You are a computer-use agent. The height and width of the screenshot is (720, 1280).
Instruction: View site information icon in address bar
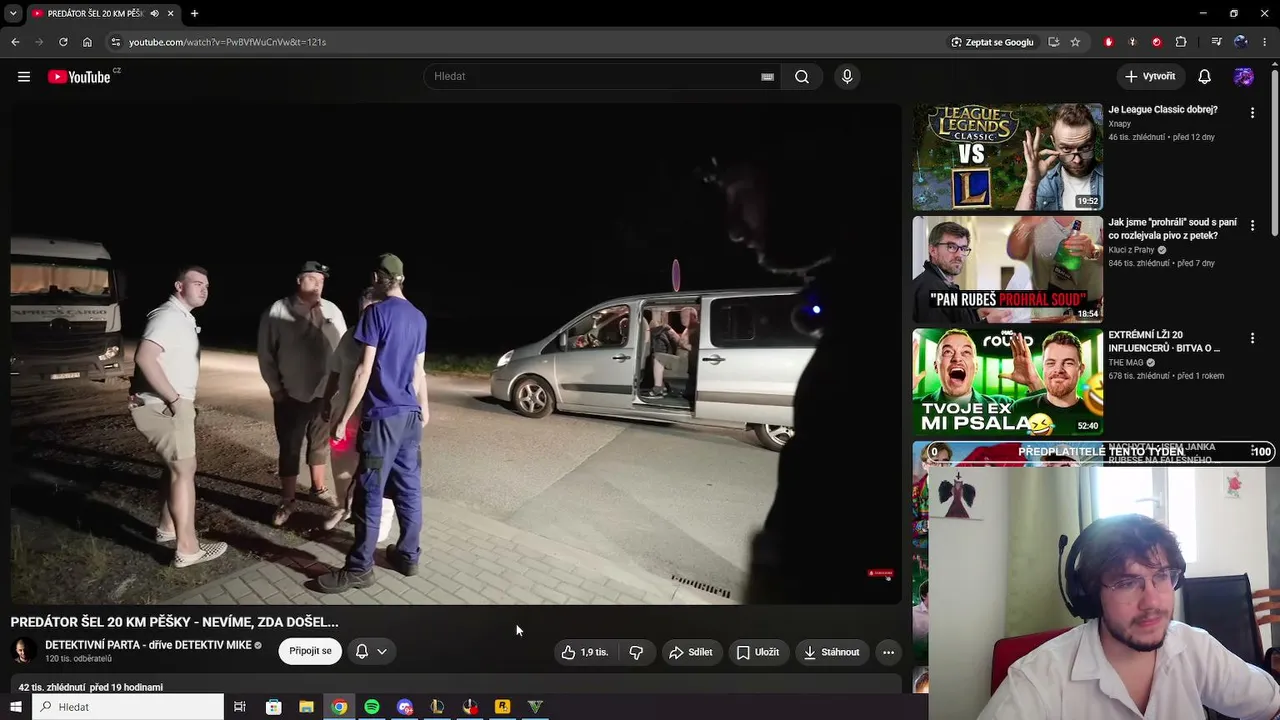pos(116,42)
